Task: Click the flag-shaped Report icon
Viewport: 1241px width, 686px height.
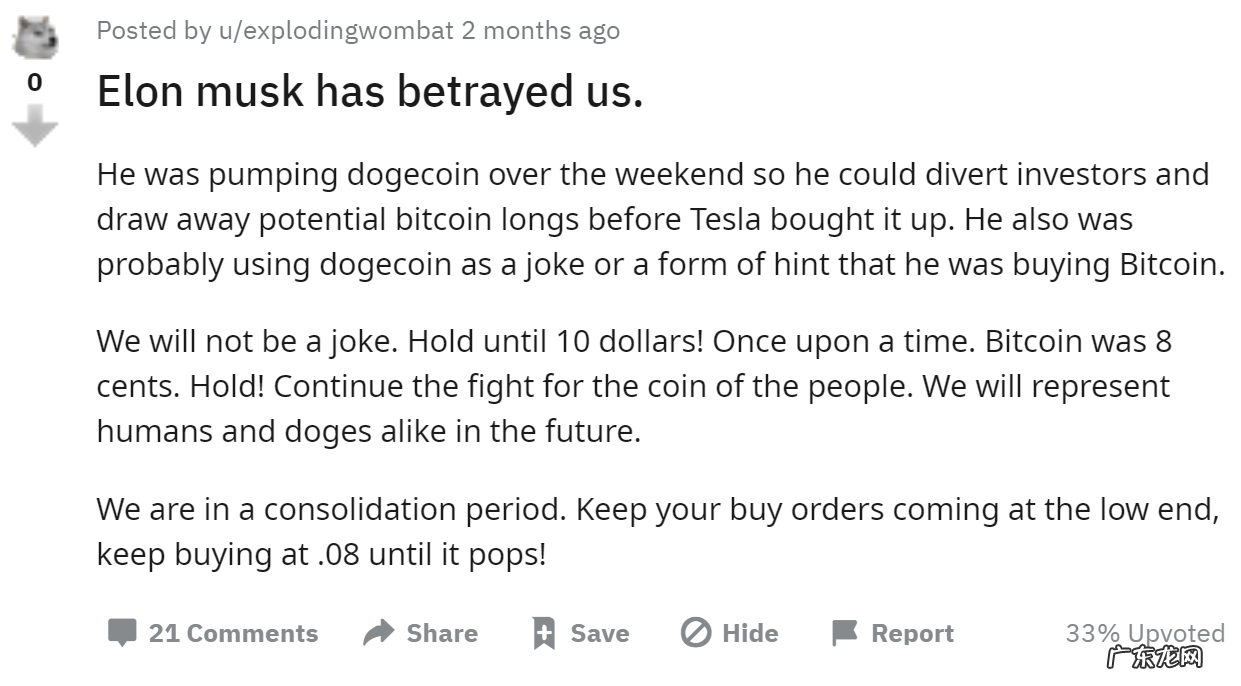Action: (x=844, y=632)
